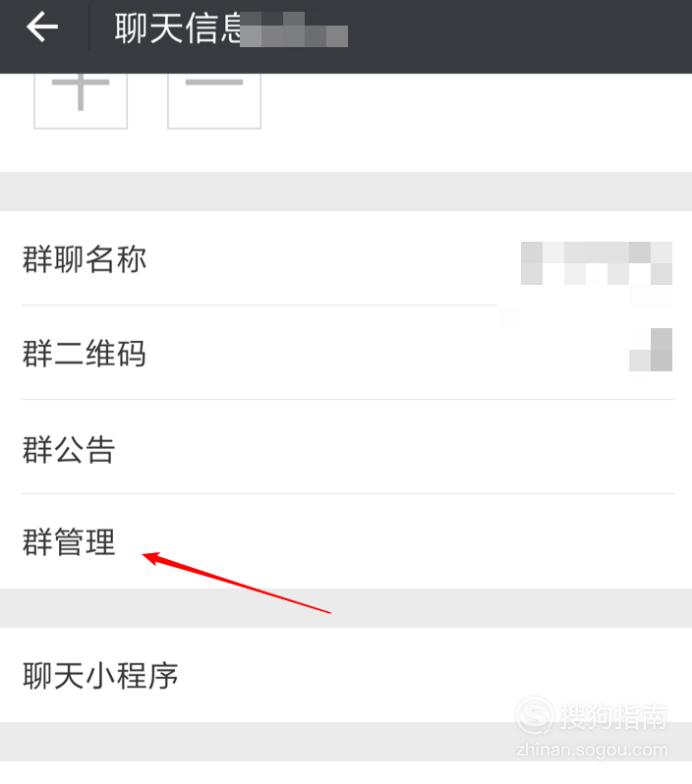Tap the blurred member count in header
The width and height of the screenshot is (692, 784).
tap(294, 30)
